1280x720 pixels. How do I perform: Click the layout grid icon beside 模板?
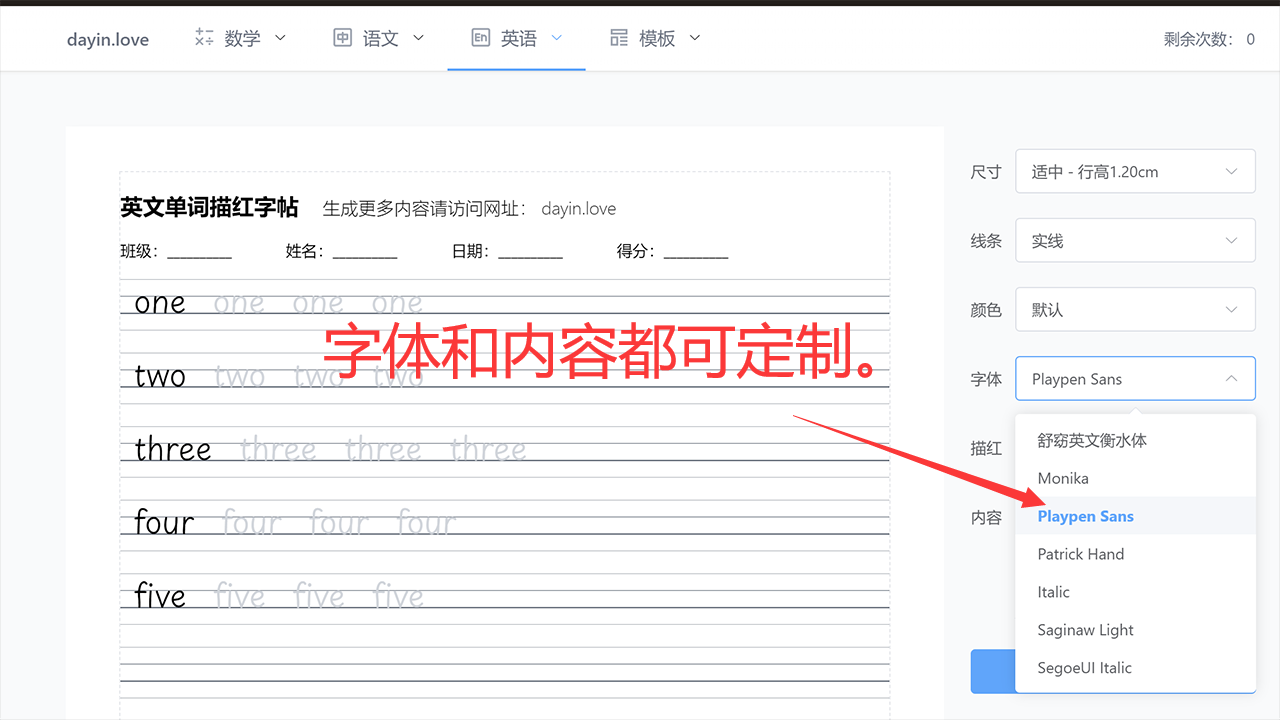coord(618,37)
